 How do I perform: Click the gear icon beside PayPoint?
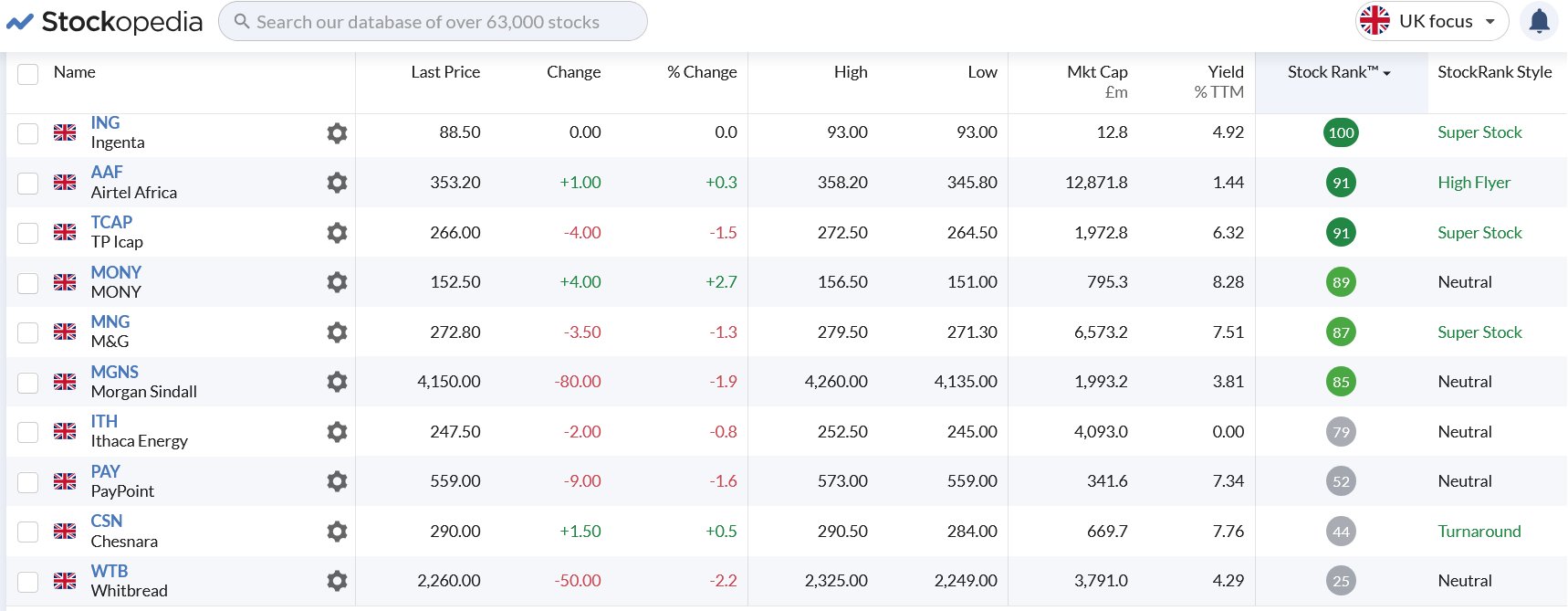(337, 481)
